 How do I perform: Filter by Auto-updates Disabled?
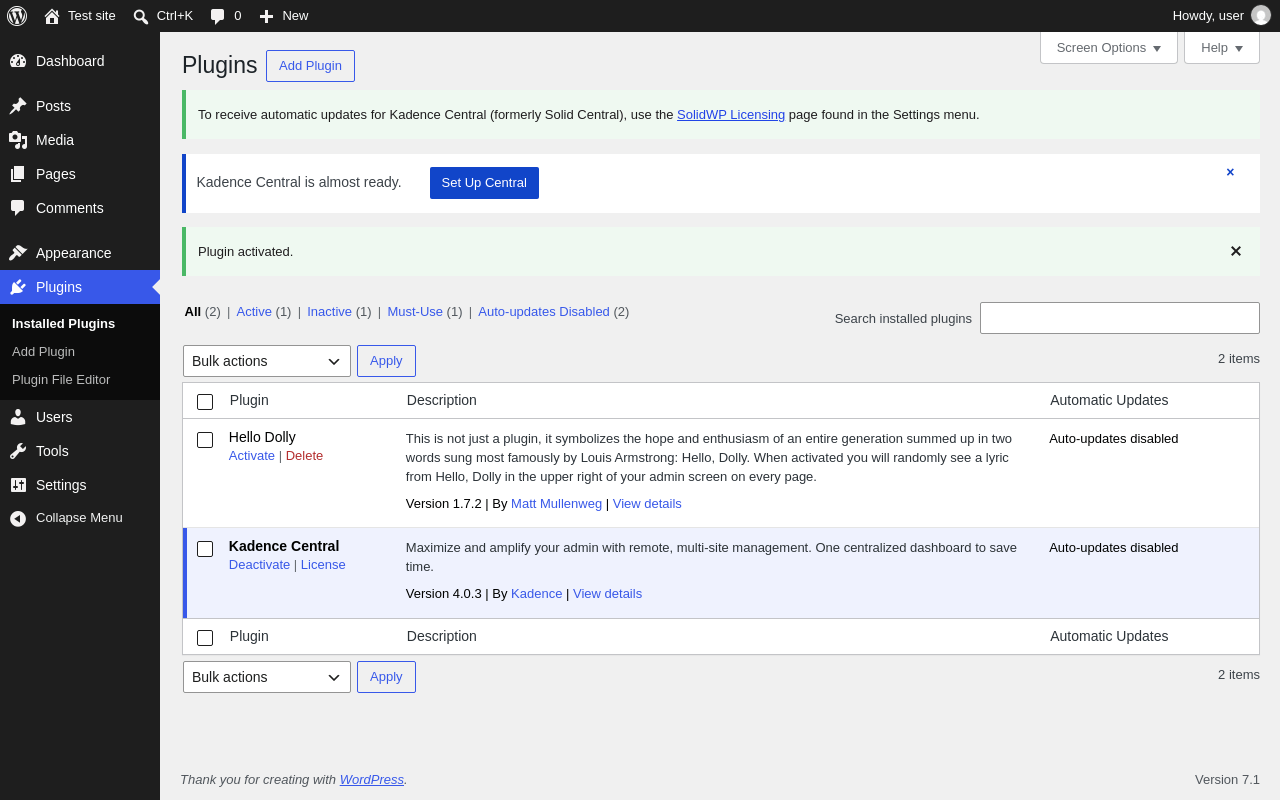point(544,312)
